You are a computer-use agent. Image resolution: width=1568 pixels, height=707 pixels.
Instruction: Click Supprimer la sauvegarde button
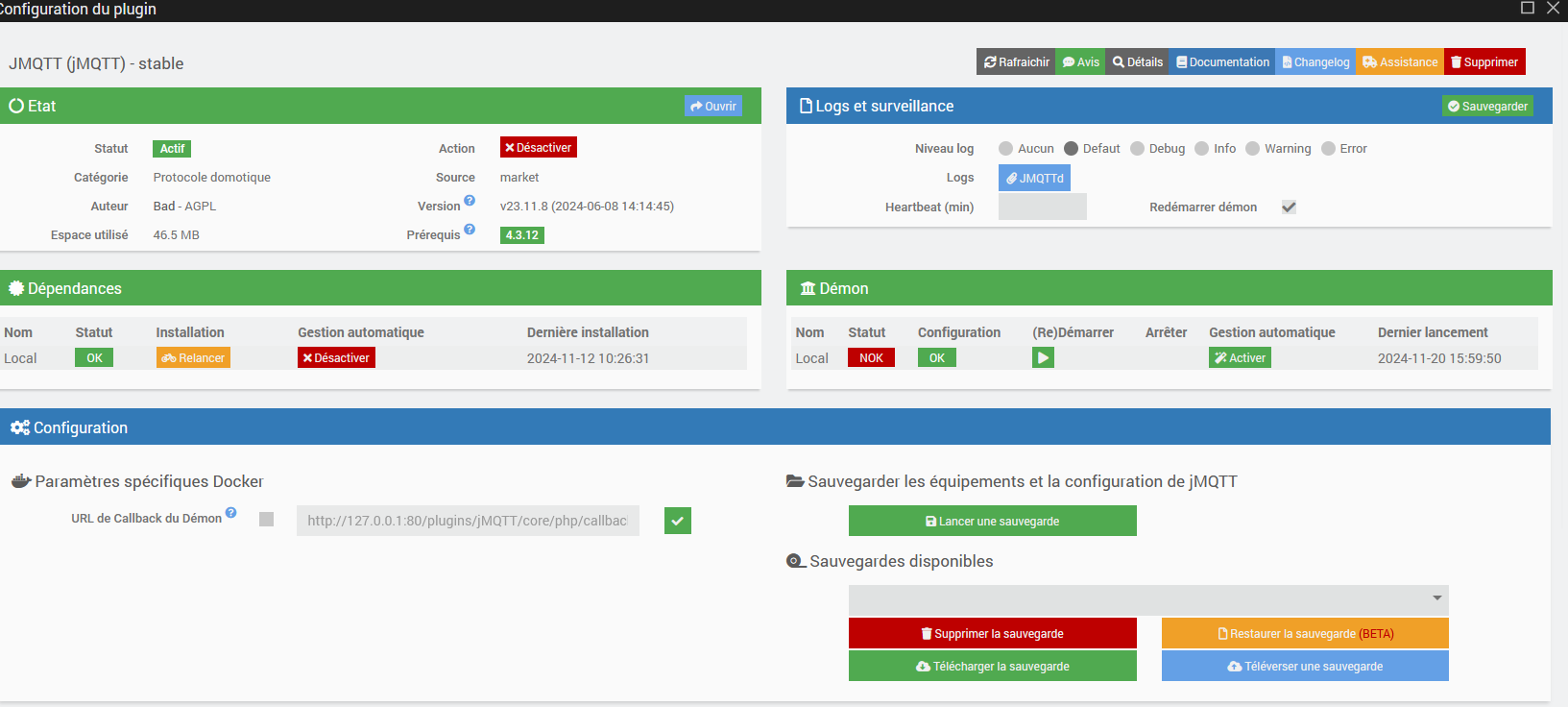coord(993,633)
